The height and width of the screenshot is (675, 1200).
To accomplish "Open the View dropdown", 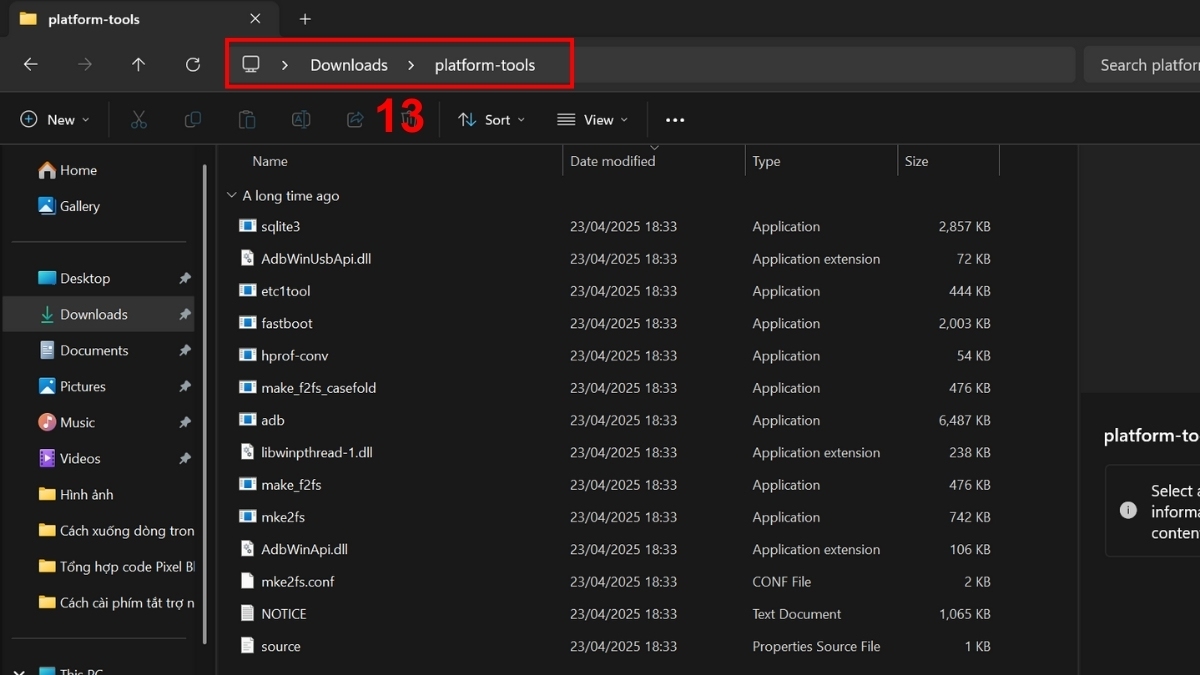I will (593, 120).
